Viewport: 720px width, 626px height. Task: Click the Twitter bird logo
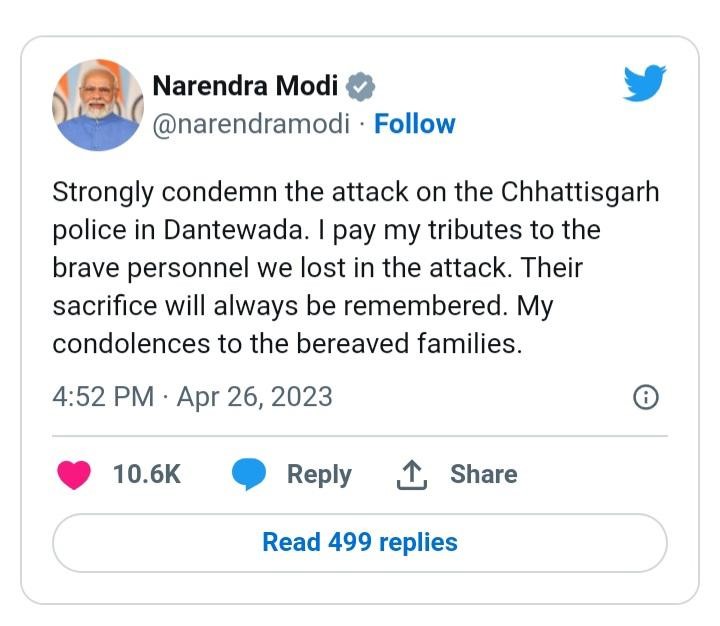(x=643, y=84)
